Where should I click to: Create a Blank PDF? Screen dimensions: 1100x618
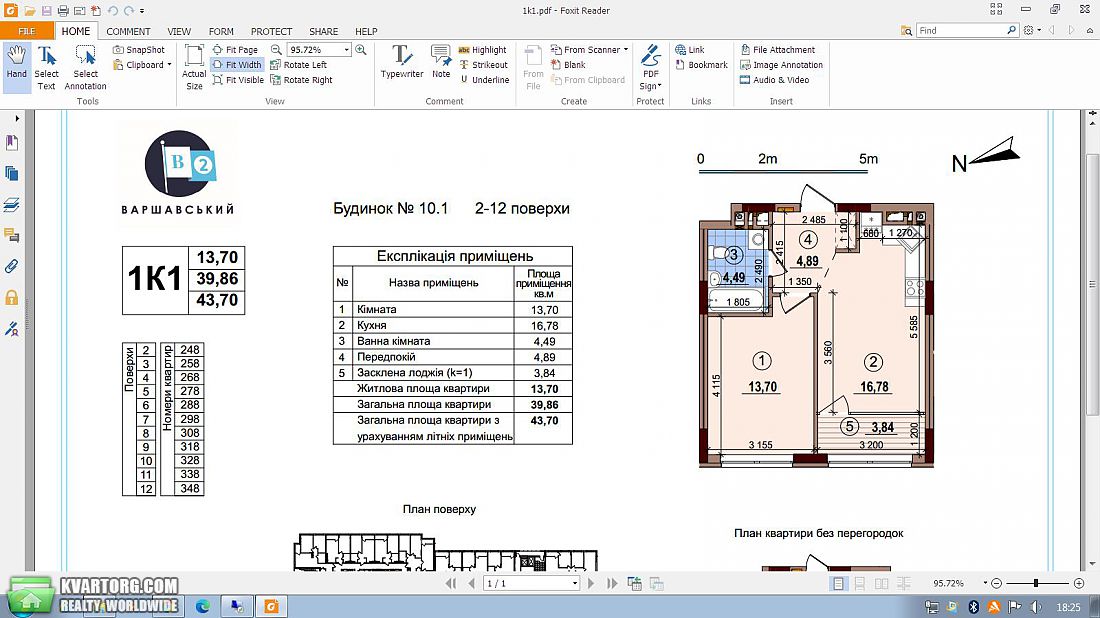pos(568,65)
